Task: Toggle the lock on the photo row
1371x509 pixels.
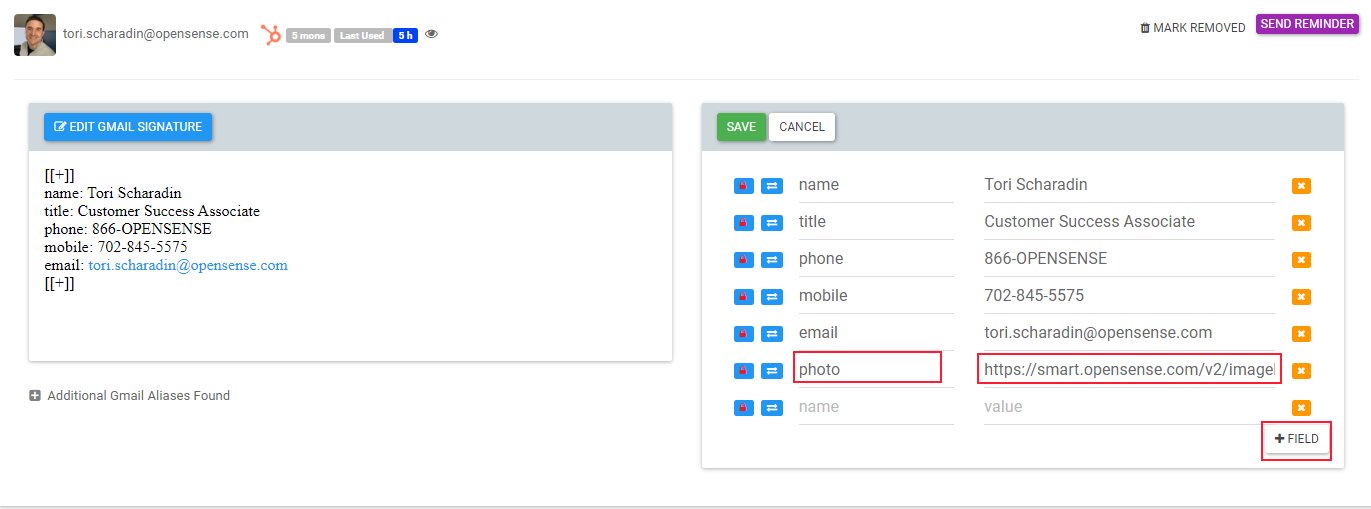Action: (x=743, y=371)
